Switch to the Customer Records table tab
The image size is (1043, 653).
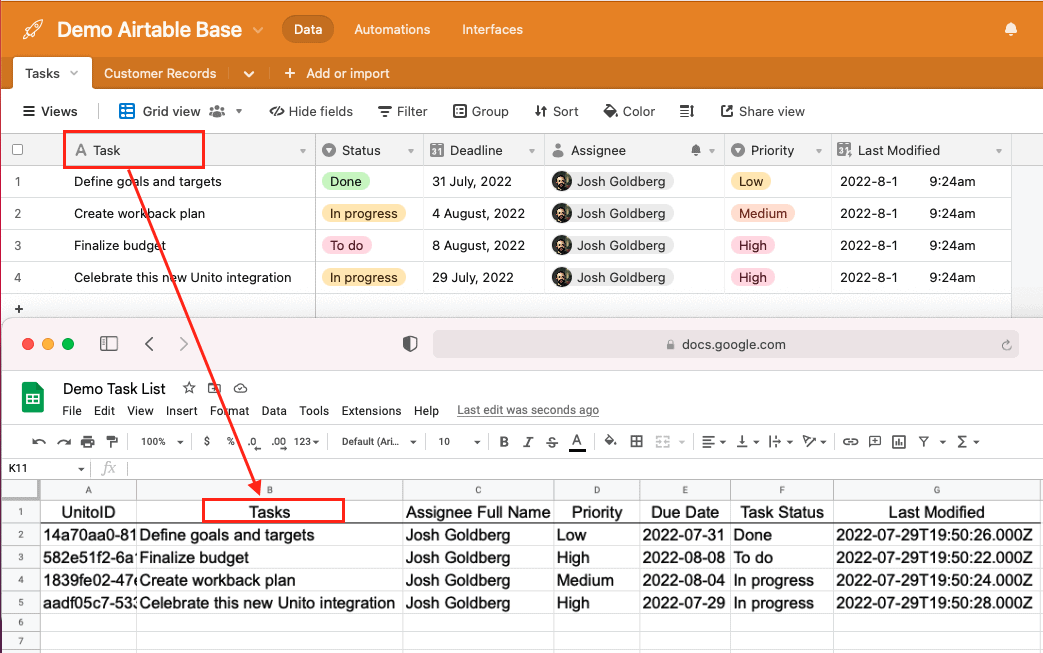click(x=160, y=73)
